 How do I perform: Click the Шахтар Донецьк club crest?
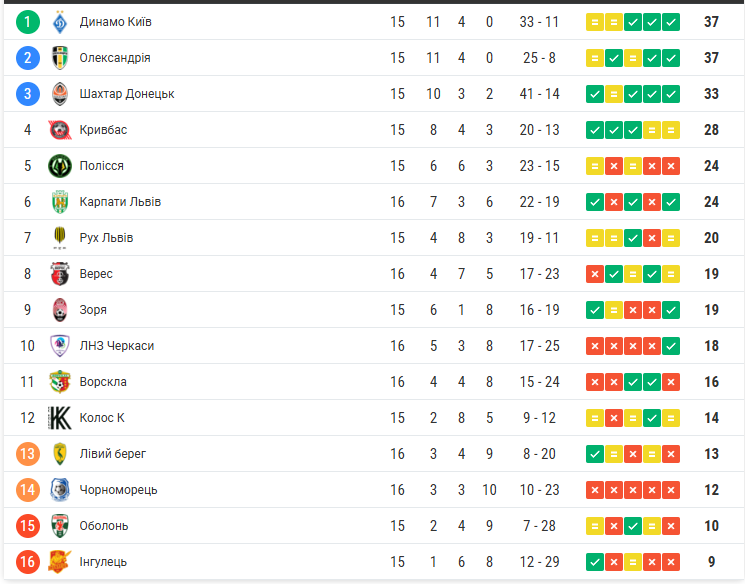(x=60, y=94)
